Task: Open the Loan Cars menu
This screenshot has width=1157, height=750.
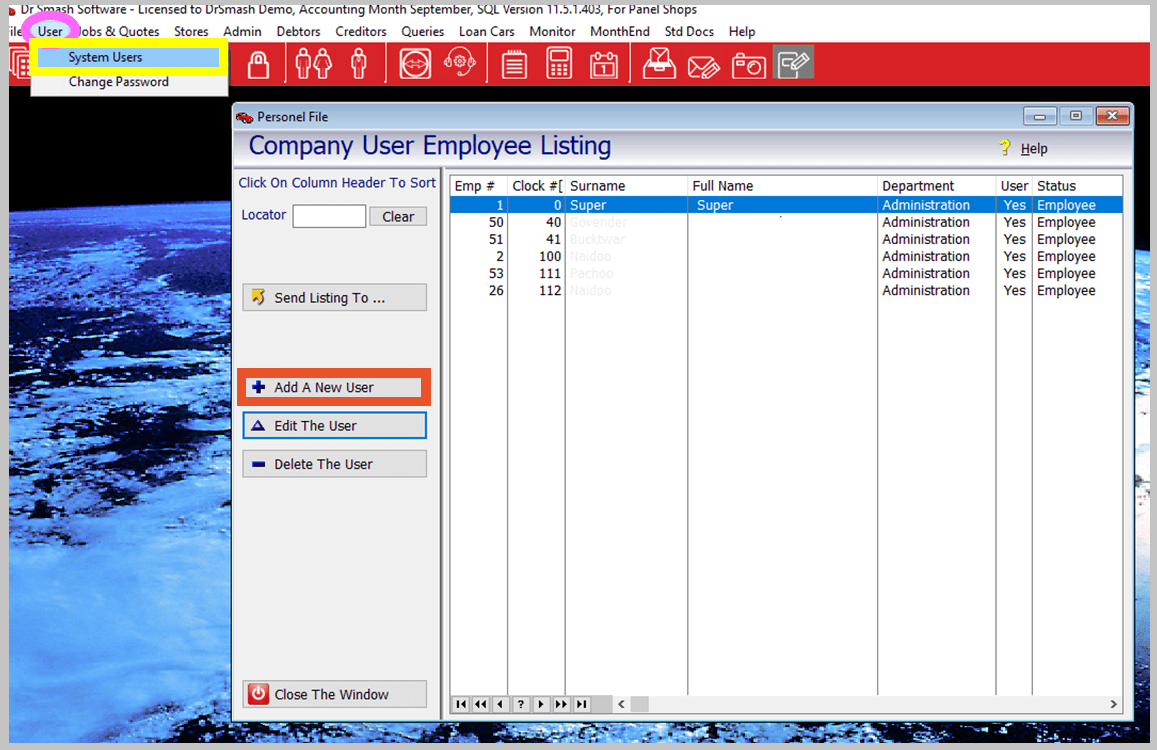Action: tap(486, 32)
